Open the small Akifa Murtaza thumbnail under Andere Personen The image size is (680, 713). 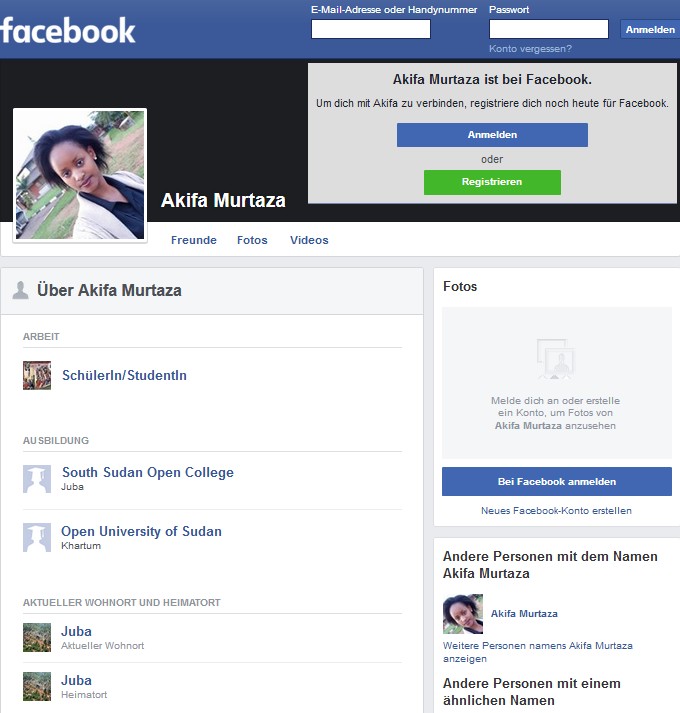(x=463, y=614)
